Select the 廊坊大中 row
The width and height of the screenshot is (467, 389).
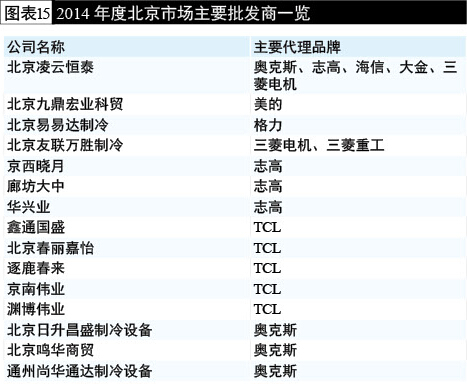click(x=235, y=186)
